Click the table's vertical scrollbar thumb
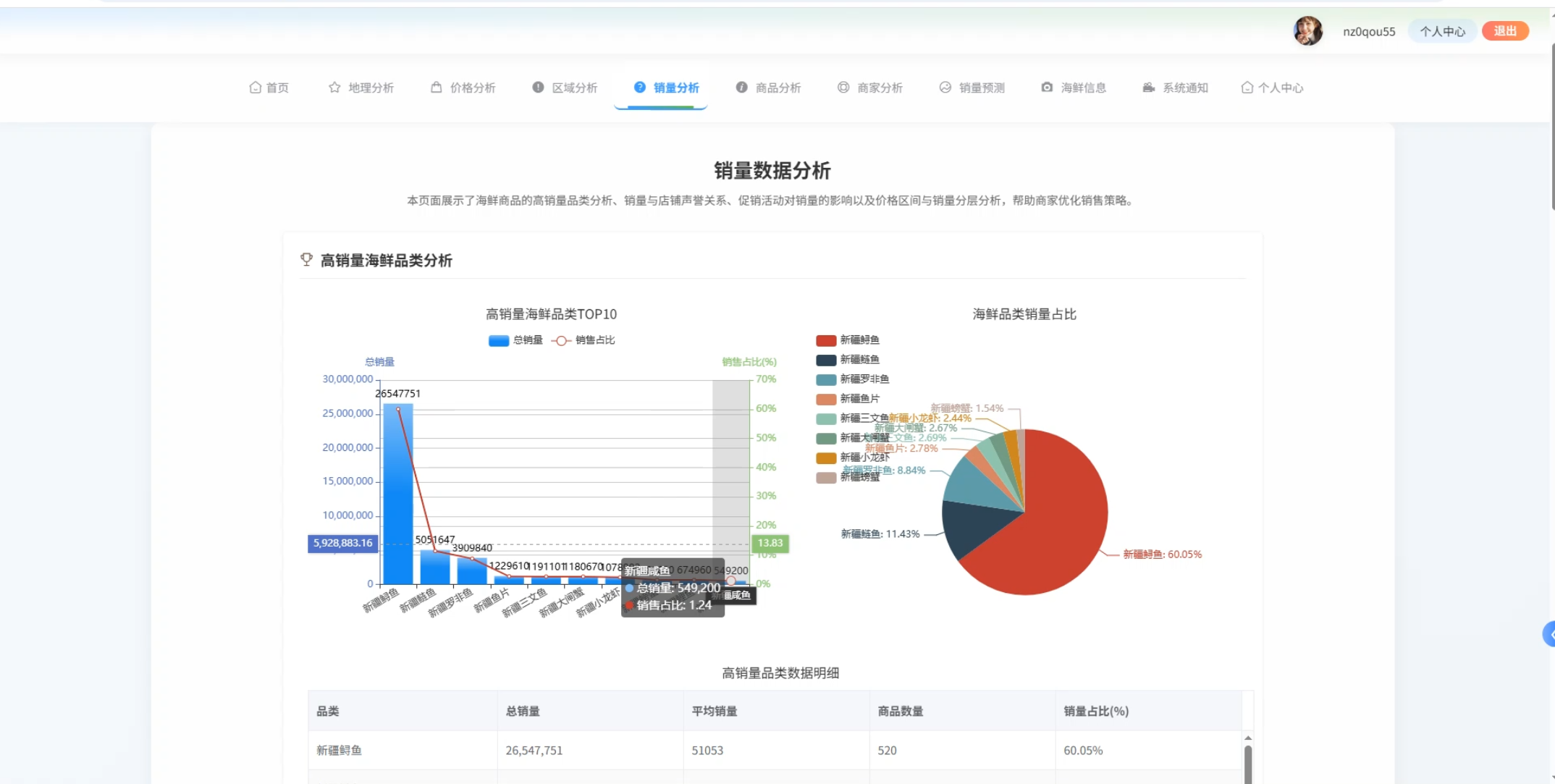 coord(1248,764)
